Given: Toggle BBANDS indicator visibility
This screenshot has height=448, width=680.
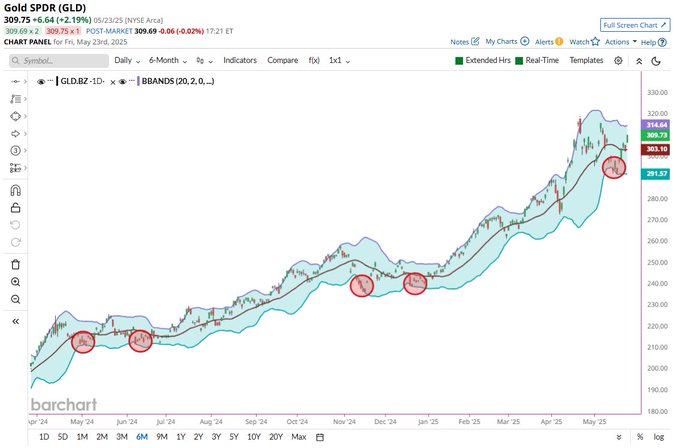Looking at the screenshot, I should [x=122, y=82].
